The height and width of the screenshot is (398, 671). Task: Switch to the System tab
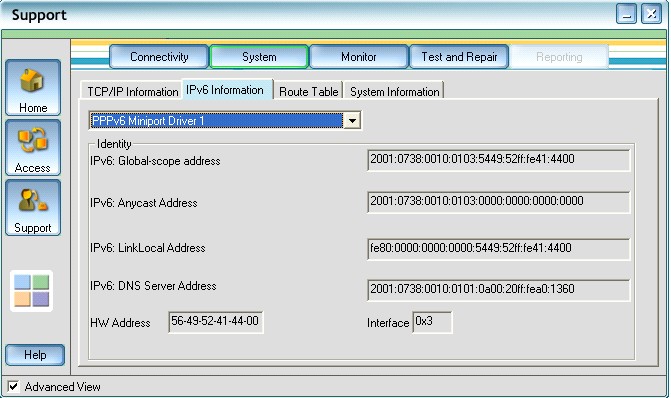click(259, 56)
